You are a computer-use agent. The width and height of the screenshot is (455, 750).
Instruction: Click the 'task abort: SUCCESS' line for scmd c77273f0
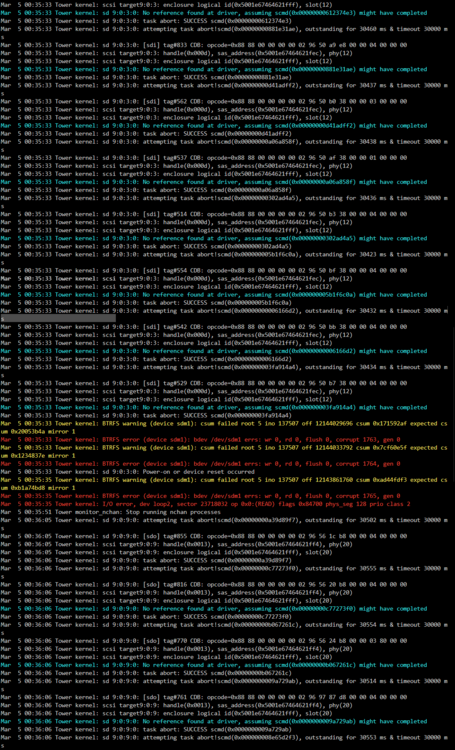pos(145,617)
